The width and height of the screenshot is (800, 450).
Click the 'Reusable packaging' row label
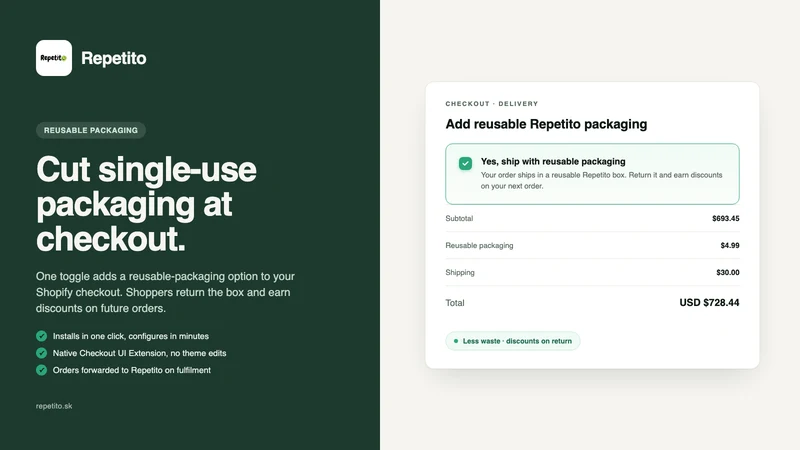coord(479,245)
